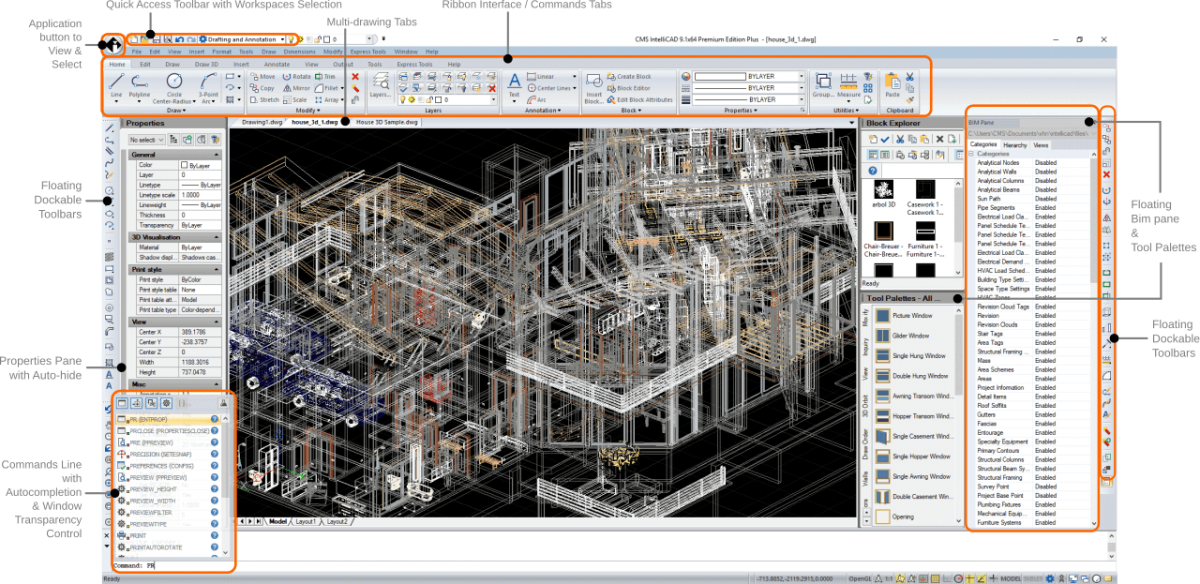1200x584 pixels.
Task: Collapse the Categories tree in the BIM pane
Action: coord(971,153)
